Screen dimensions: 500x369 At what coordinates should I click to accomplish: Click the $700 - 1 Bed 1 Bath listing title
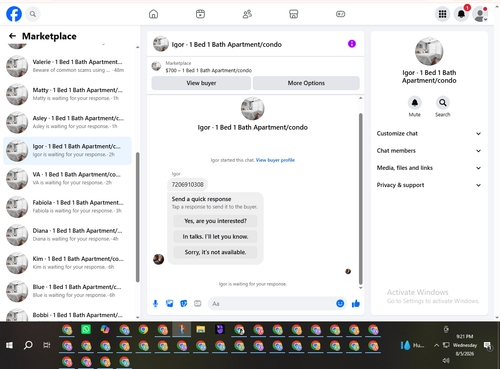point(209,70)
